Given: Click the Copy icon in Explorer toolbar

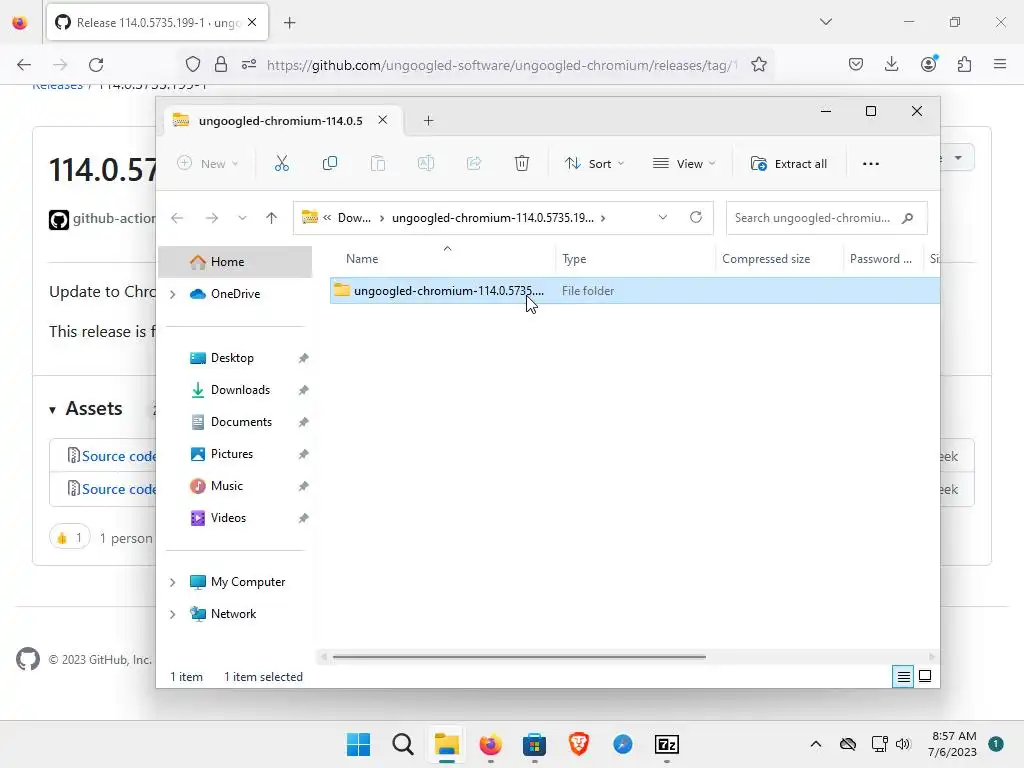Looking at the screenshot, I should [x=330, y=163].
